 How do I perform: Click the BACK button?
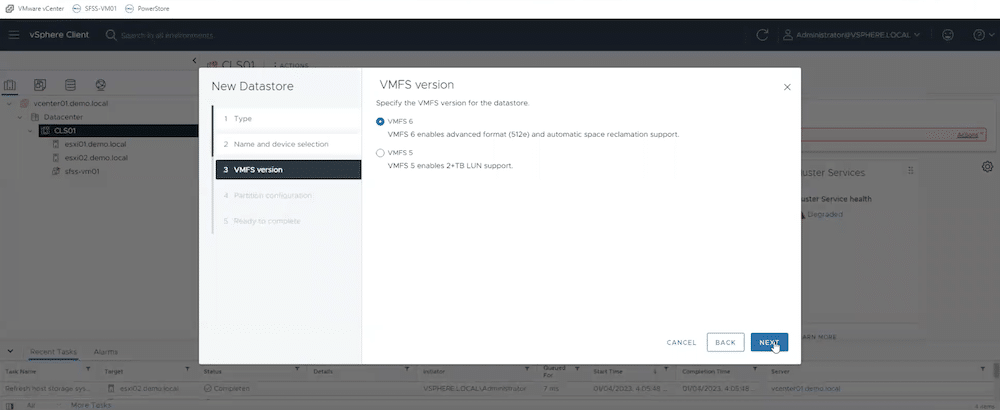726,342
